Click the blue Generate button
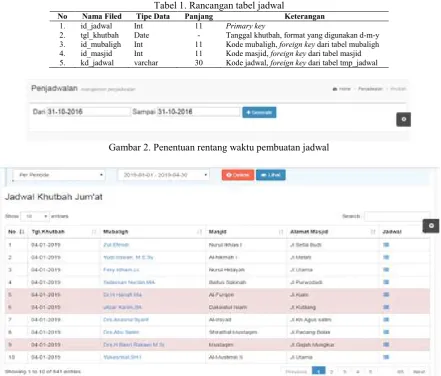The image size is (441, 376). [259, 113]
